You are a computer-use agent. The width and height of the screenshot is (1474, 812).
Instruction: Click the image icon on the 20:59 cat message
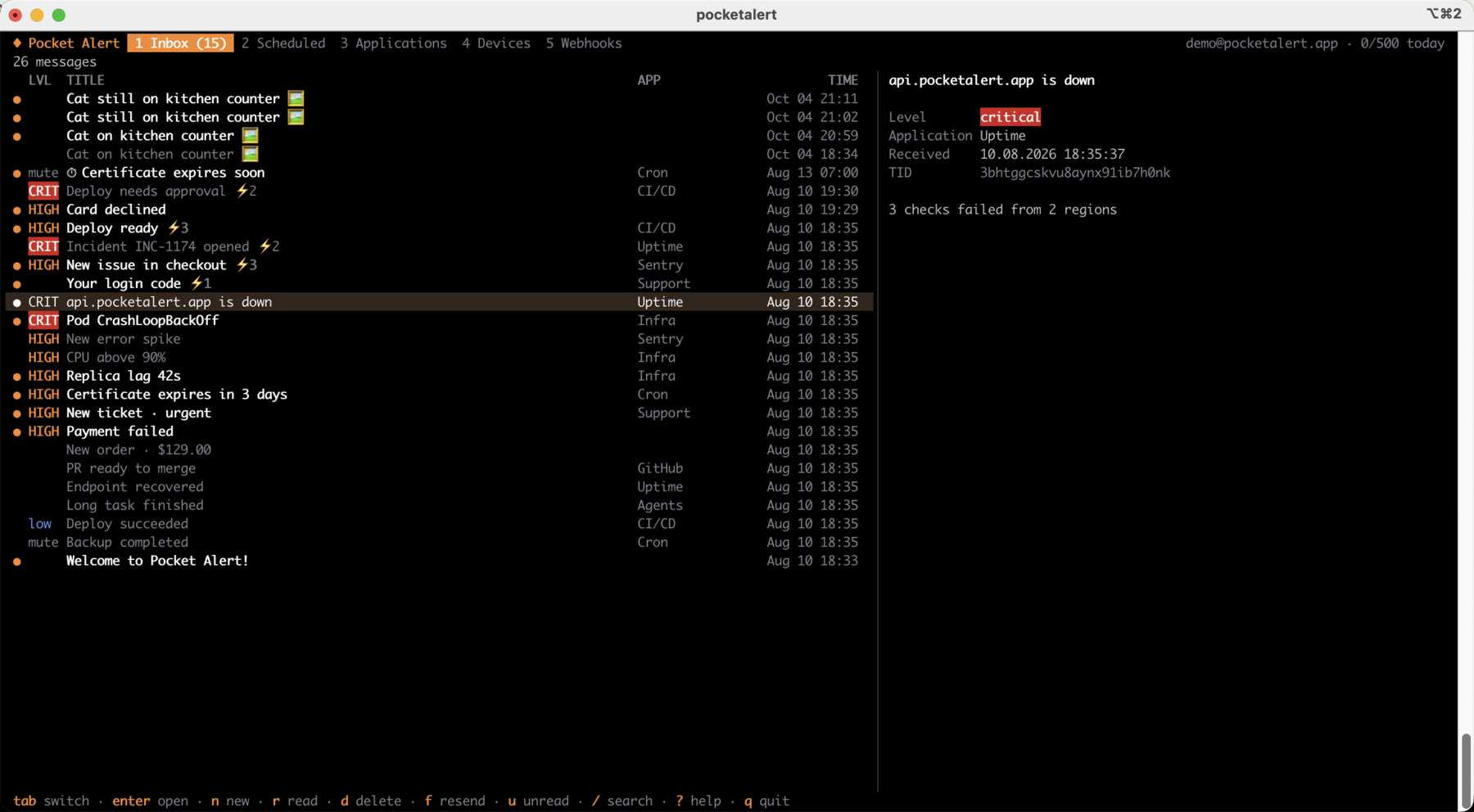(251, 136)
